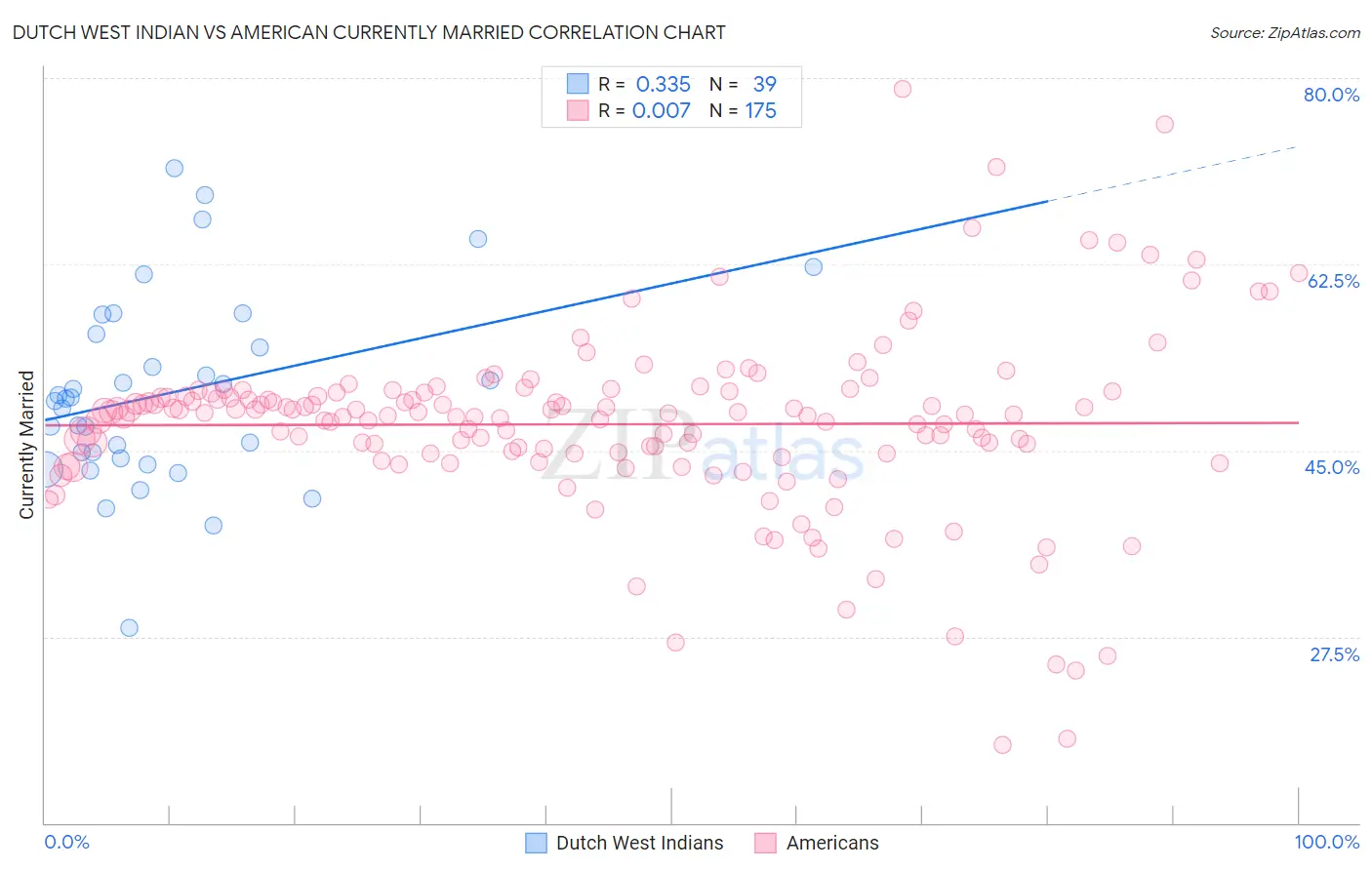Click the 45.0% y-axis label
The height and width of the screenshot is (870, 1372).
point(1332,467)
